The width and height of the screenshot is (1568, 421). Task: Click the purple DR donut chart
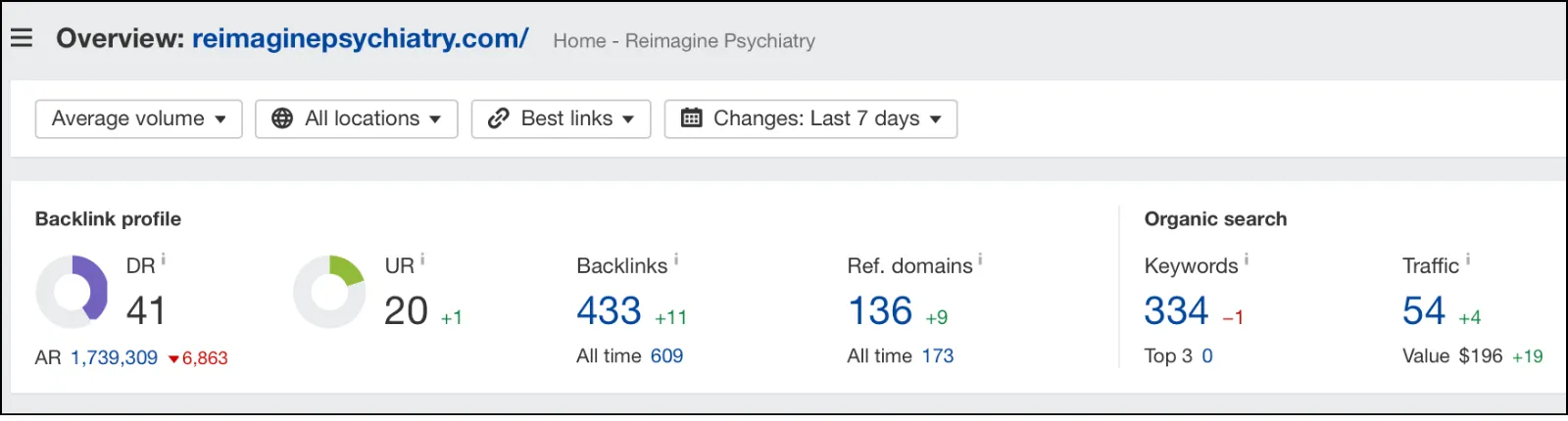(72, 292)
